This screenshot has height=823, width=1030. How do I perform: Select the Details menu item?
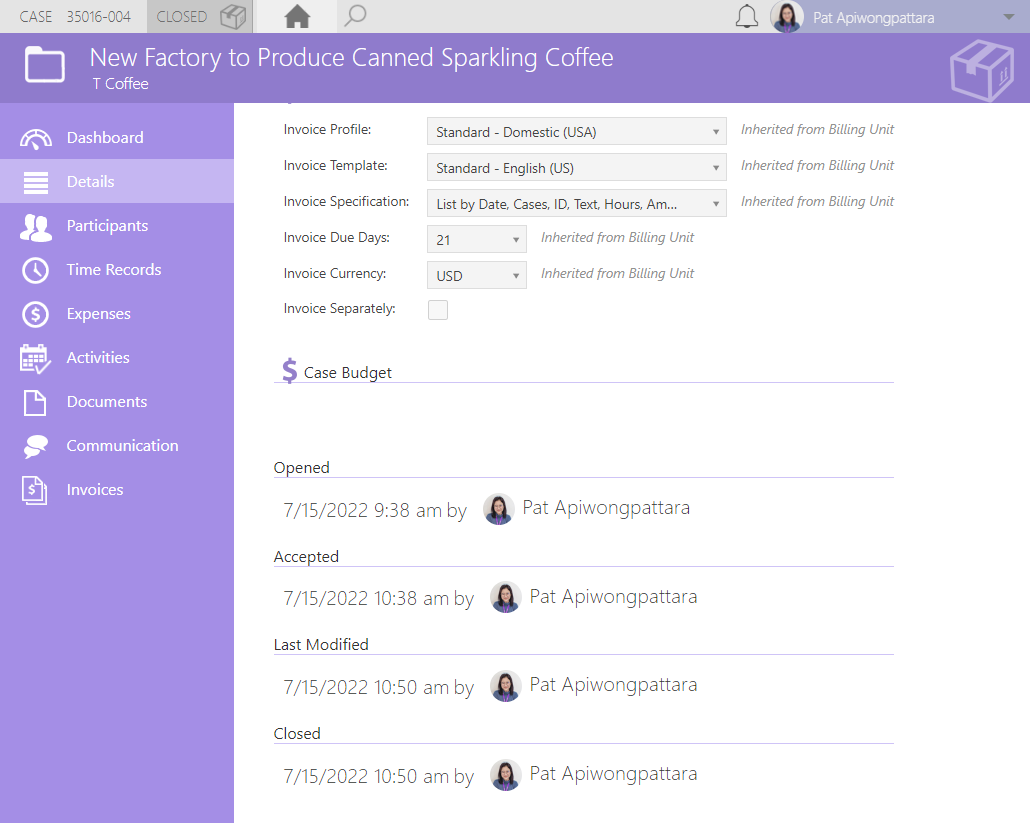[x=117, y=181]
